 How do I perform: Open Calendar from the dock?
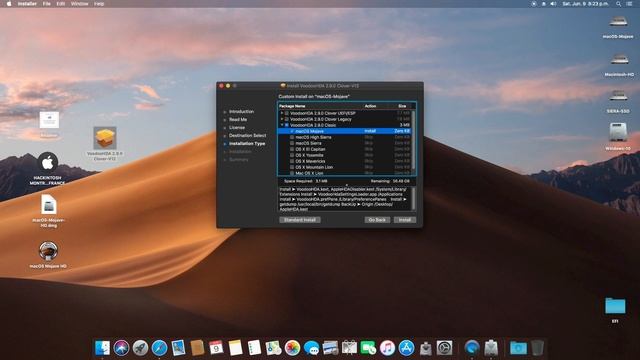click(x=216, y=348)
